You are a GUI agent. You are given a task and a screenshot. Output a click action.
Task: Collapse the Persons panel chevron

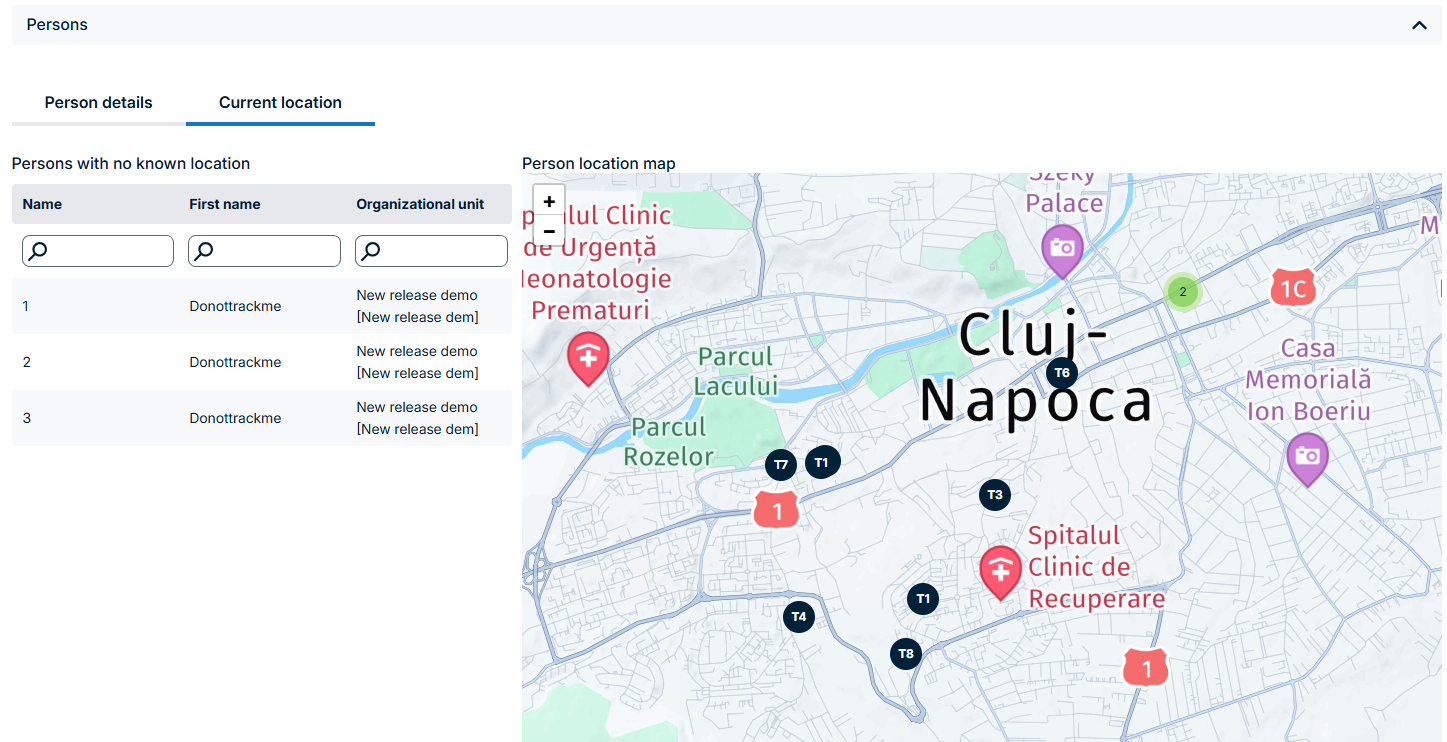[1419, 25]
